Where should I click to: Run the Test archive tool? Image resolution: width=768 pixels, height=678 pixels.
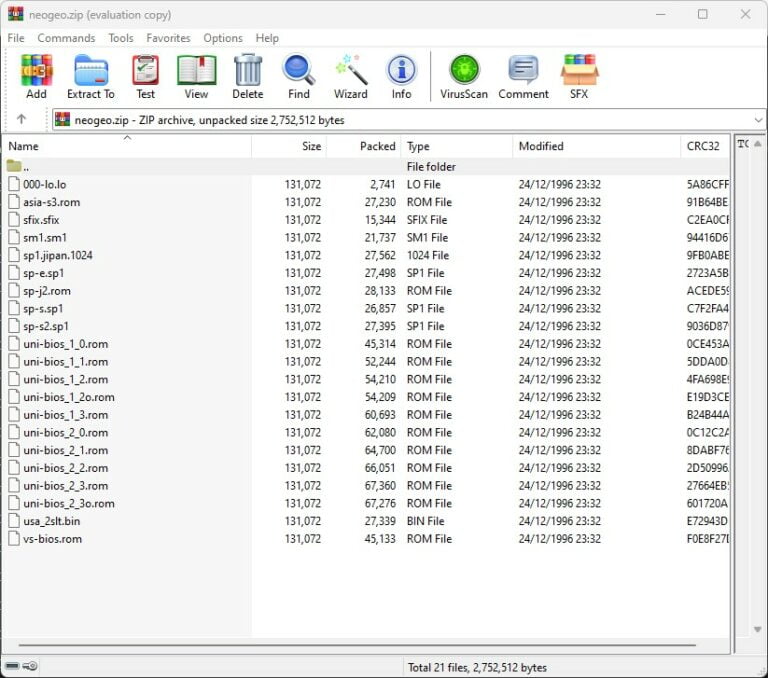145,77
